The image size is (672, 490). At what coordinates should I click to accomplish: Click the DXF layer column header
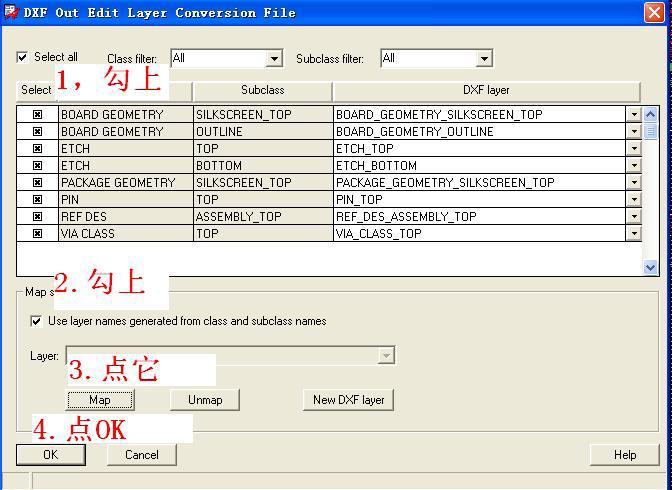pyautogui.click(x=486, y=90)
